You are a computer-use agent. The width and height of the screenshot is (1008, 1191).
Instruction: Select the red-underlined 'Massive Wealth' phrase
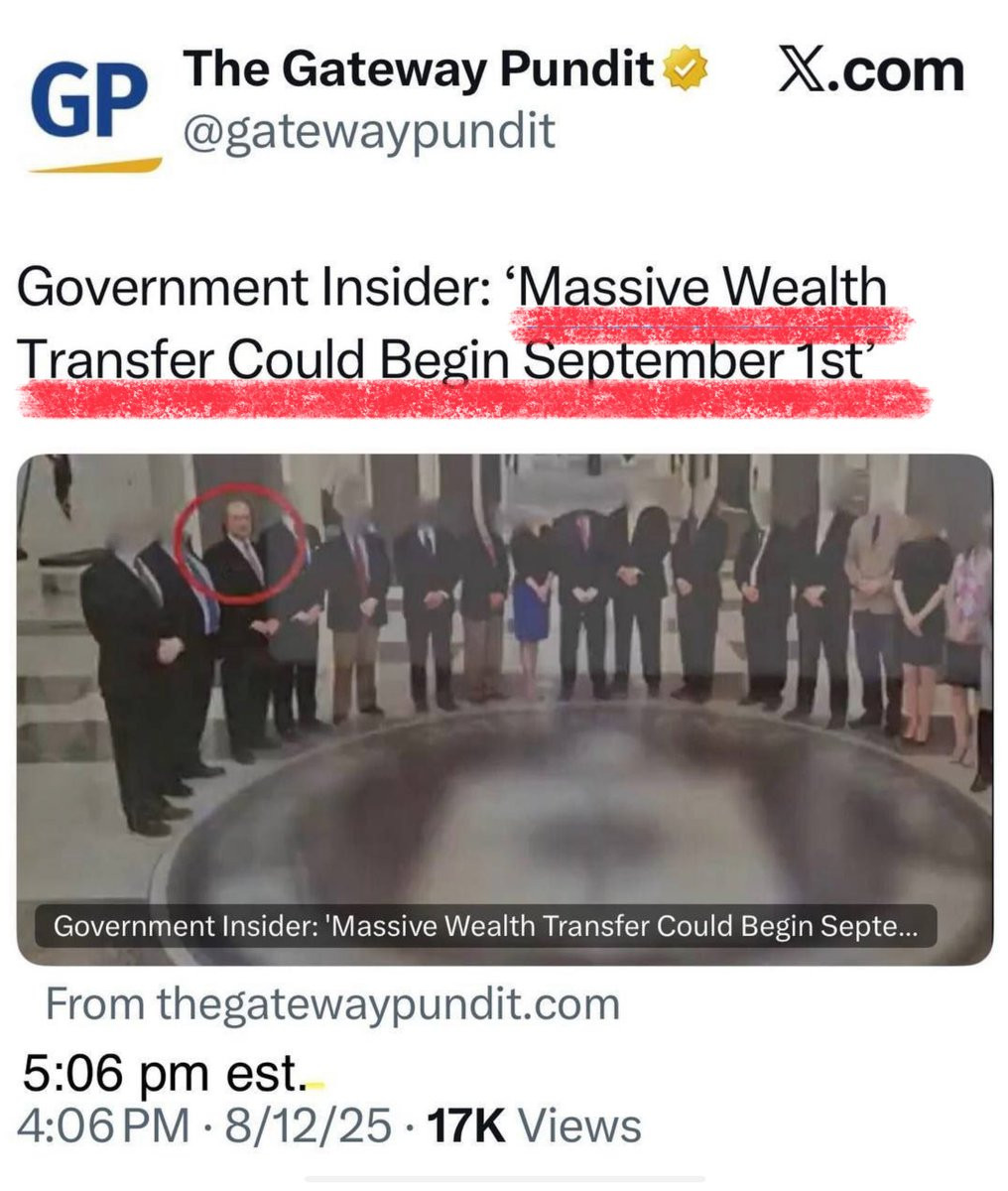pyautogui.click(x=702, y=288)
